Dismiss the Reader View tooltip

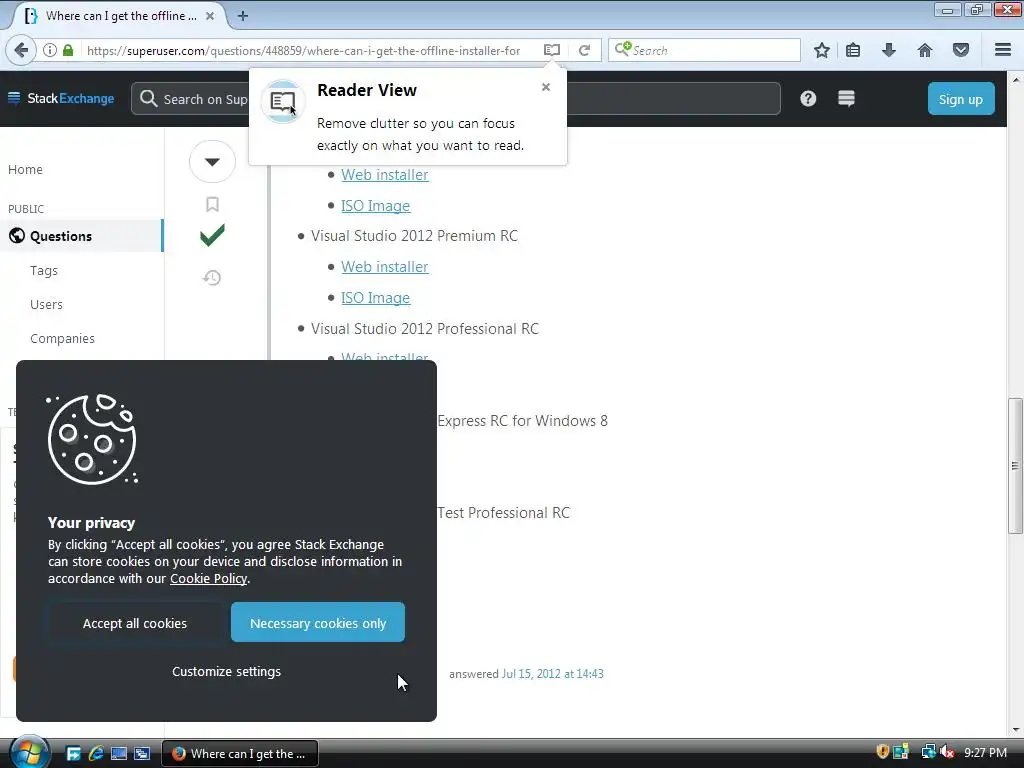click(546, 87)
